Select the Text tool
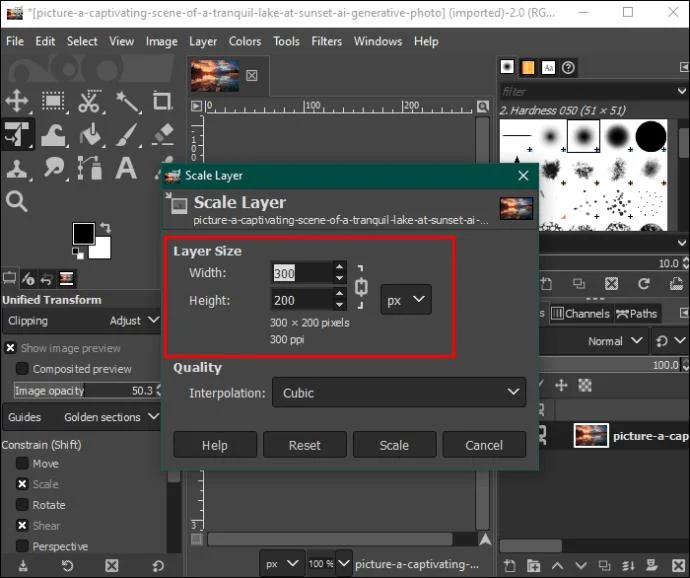 point(126,168)
